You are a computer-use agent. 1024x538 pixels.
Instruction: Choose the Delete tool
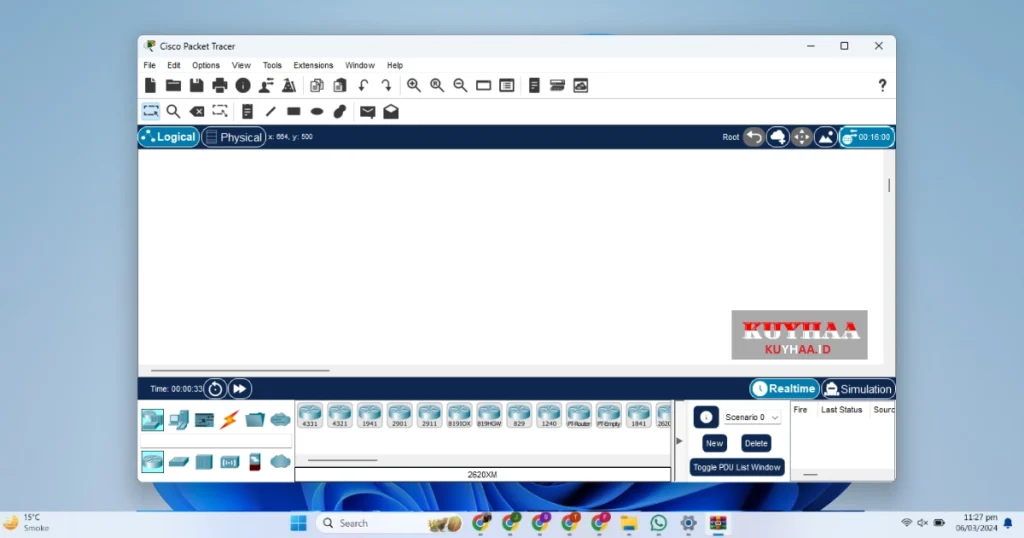[197, 112]
